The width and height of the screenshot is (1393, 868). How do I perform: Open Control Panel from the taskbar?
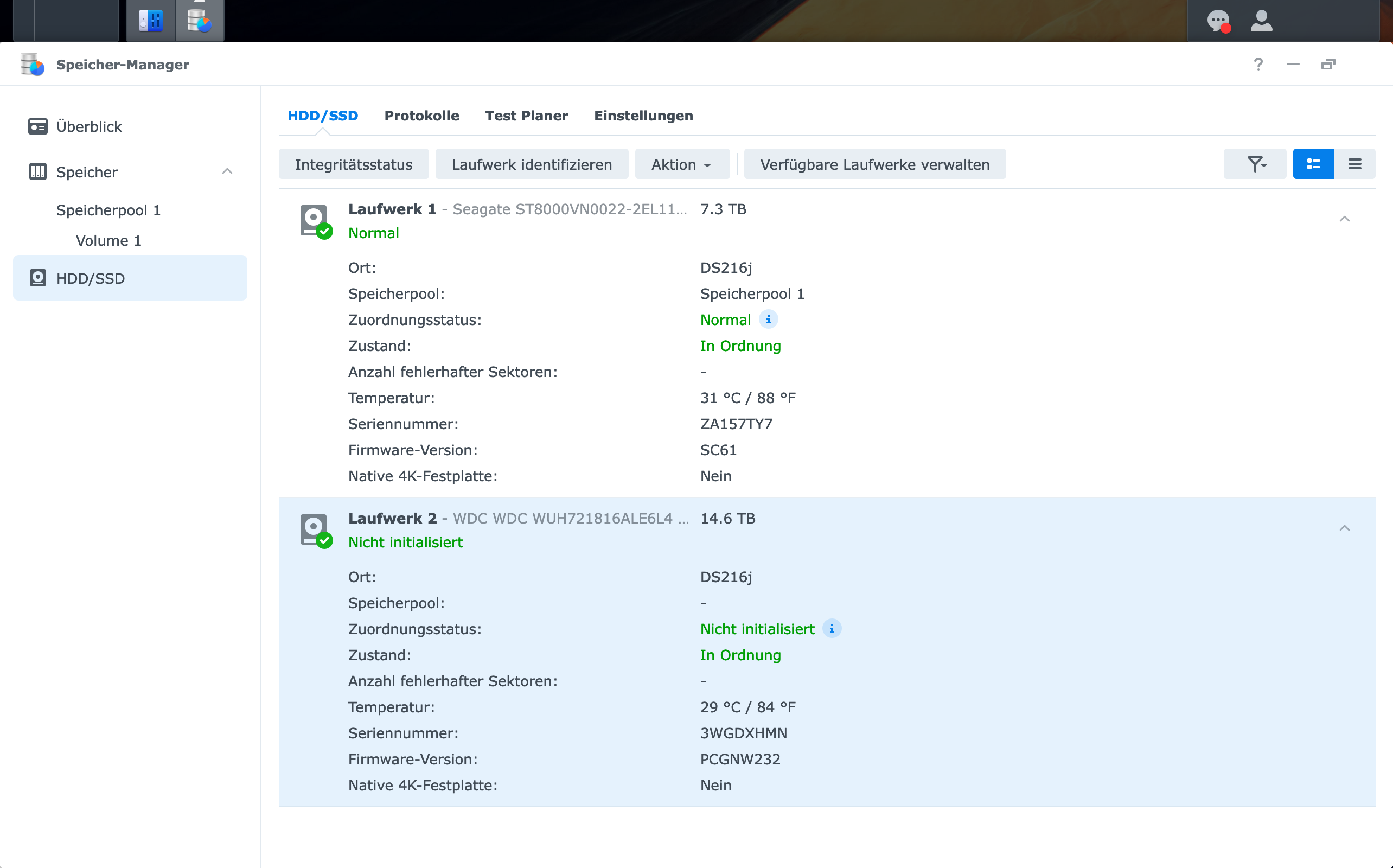[150, 21]
